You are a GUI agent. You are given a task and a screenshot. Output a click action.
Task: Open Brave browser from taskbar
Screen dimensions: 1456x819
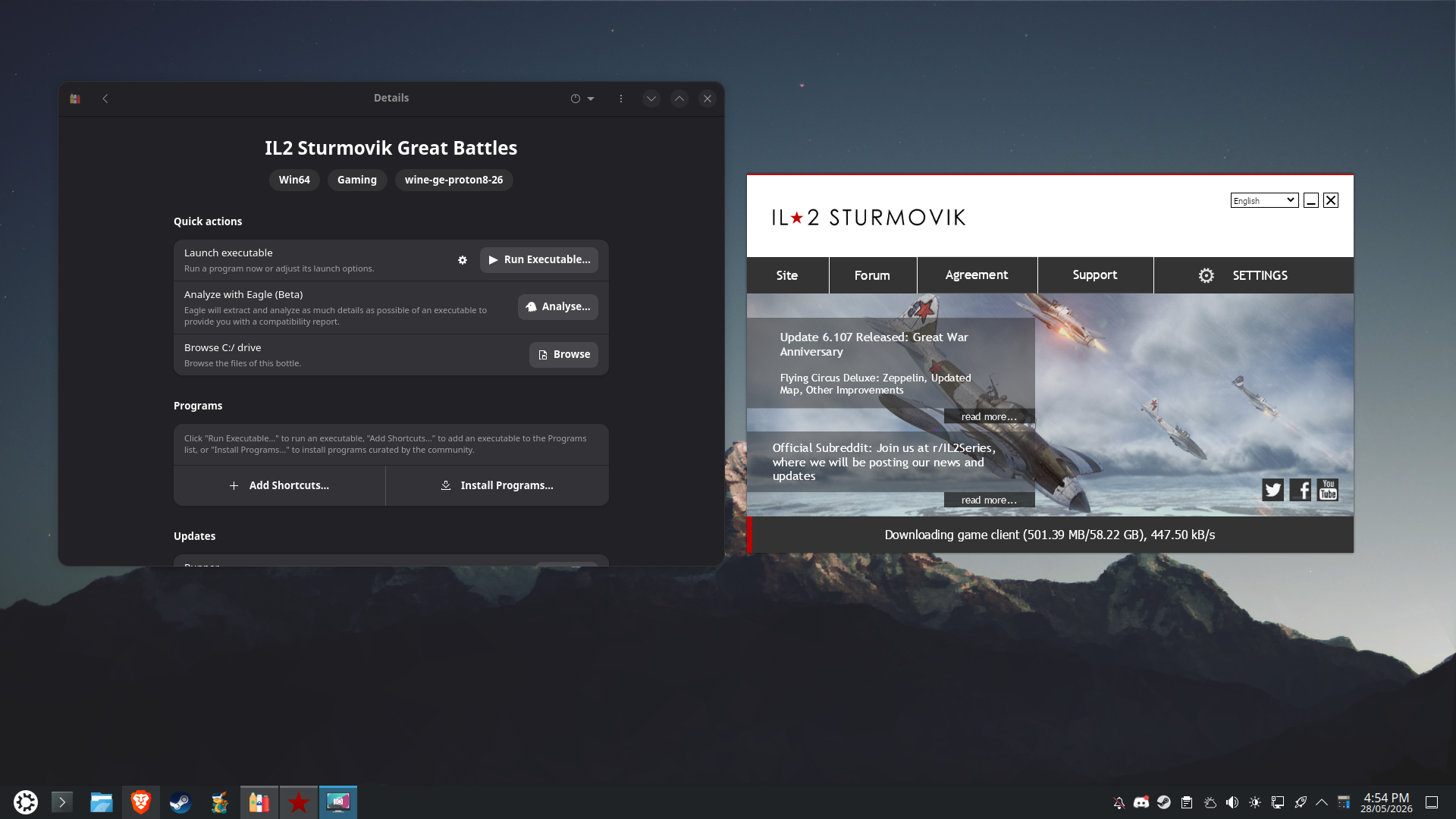pyautogui.click(x=141, y=802)
